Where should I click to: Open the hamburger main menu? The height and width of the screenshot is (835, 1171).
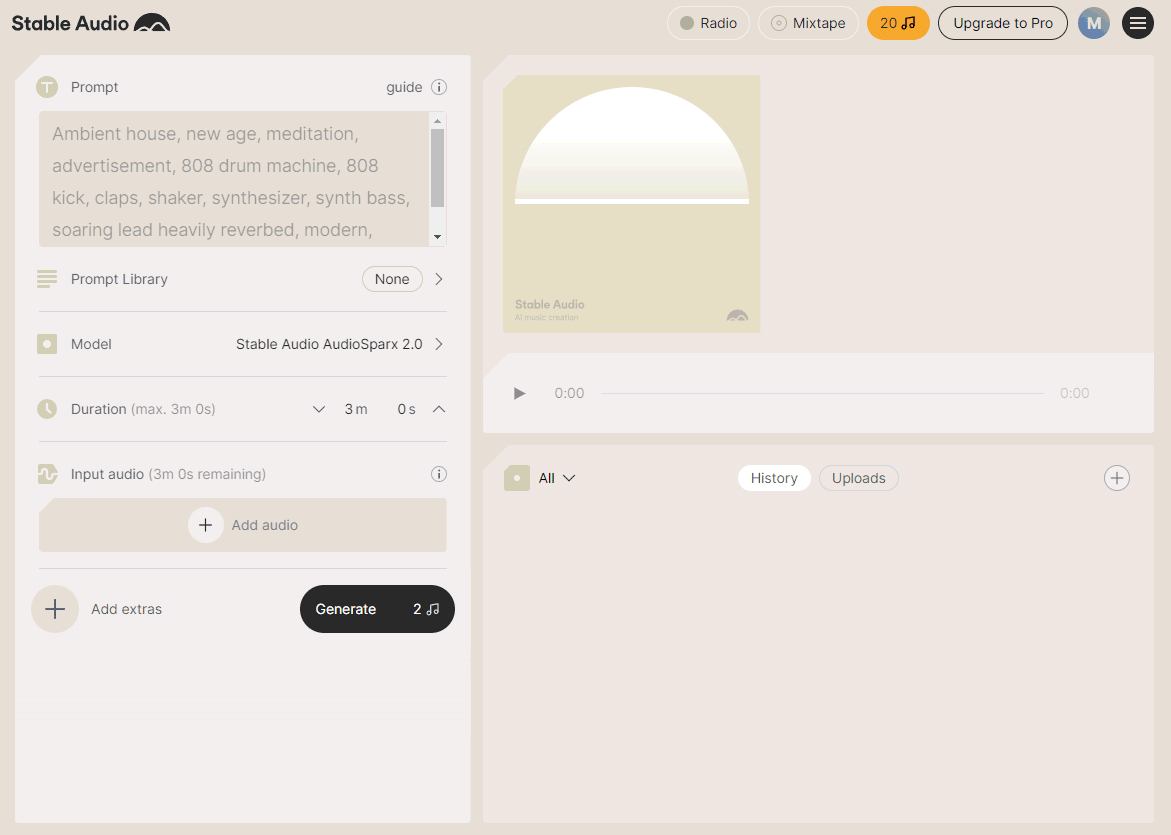[1137, 23]
